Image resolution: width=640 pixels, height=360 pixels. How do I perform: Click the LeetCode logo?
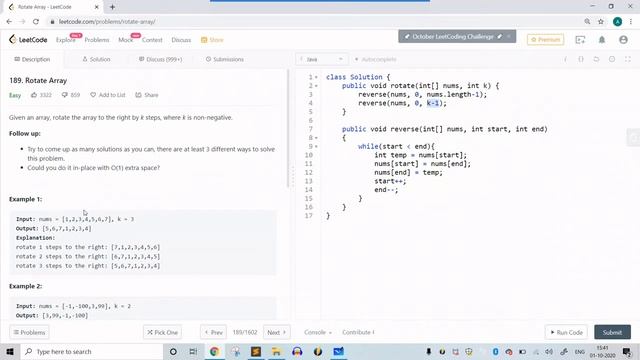[28, 40]
